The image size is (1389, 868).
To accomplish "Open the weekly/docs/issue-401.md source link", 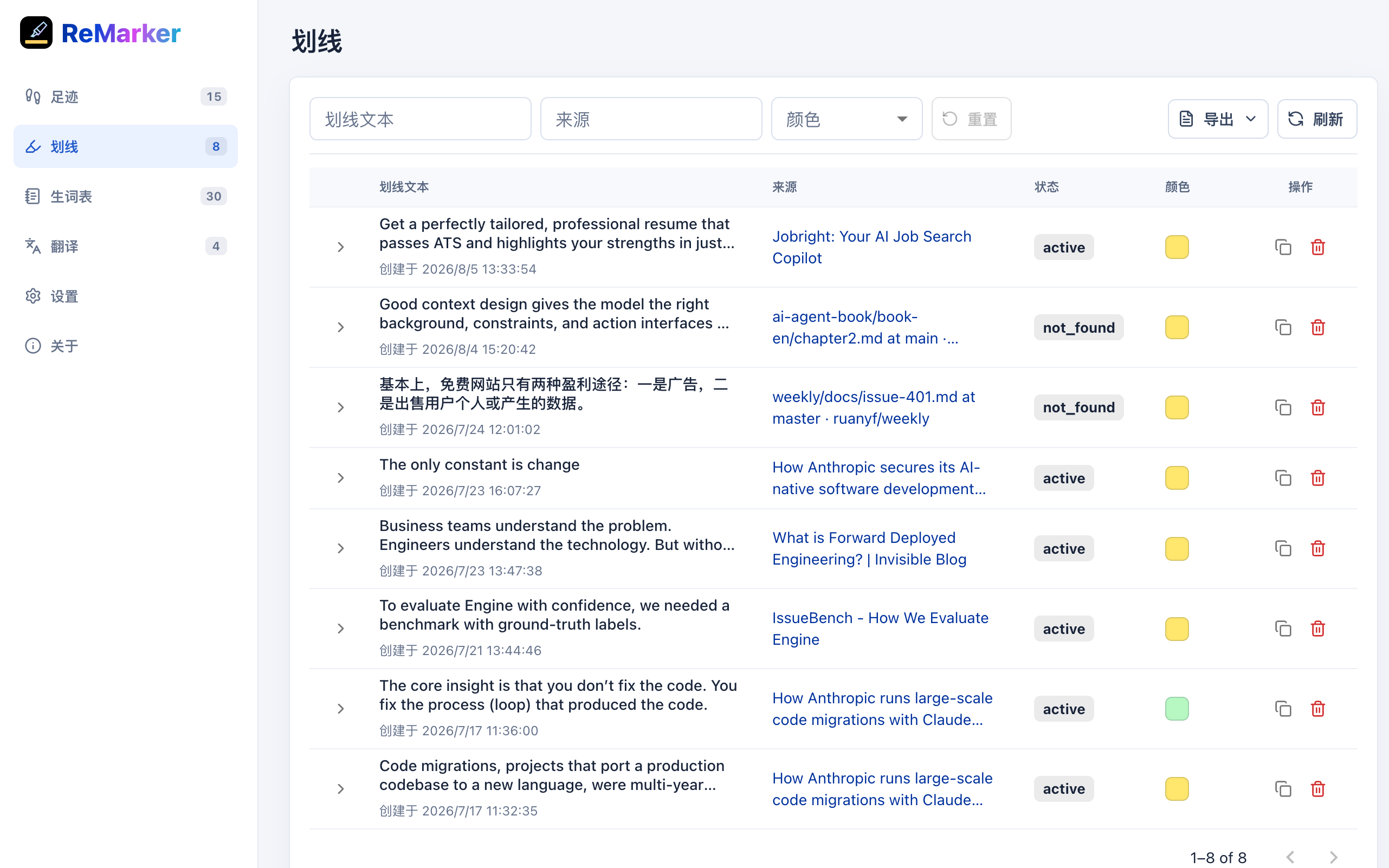I will click(x=874, y=407).
